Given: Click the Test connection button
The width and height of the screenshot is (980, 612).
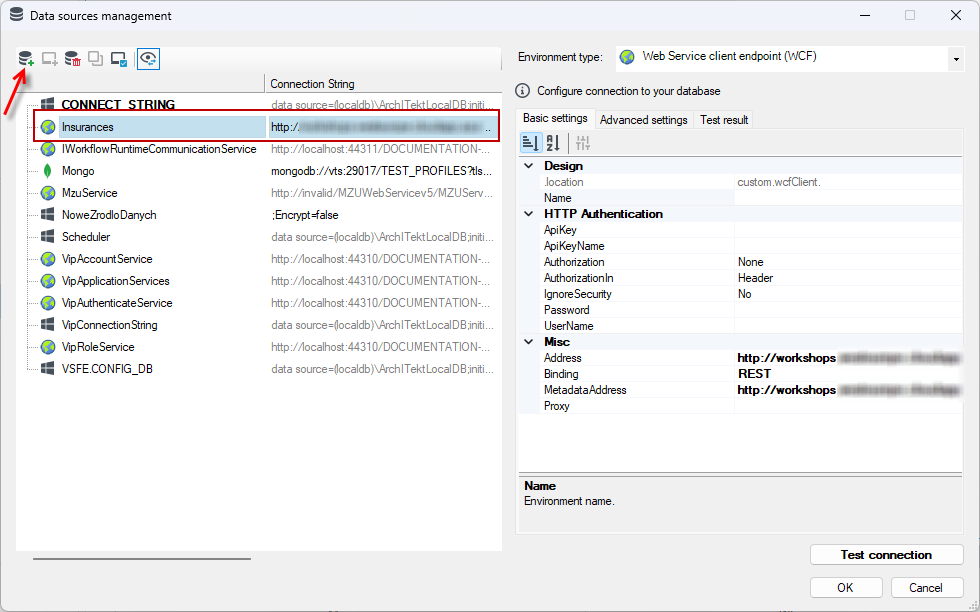Looking at the screenshot, I should [x=886, y=554].
